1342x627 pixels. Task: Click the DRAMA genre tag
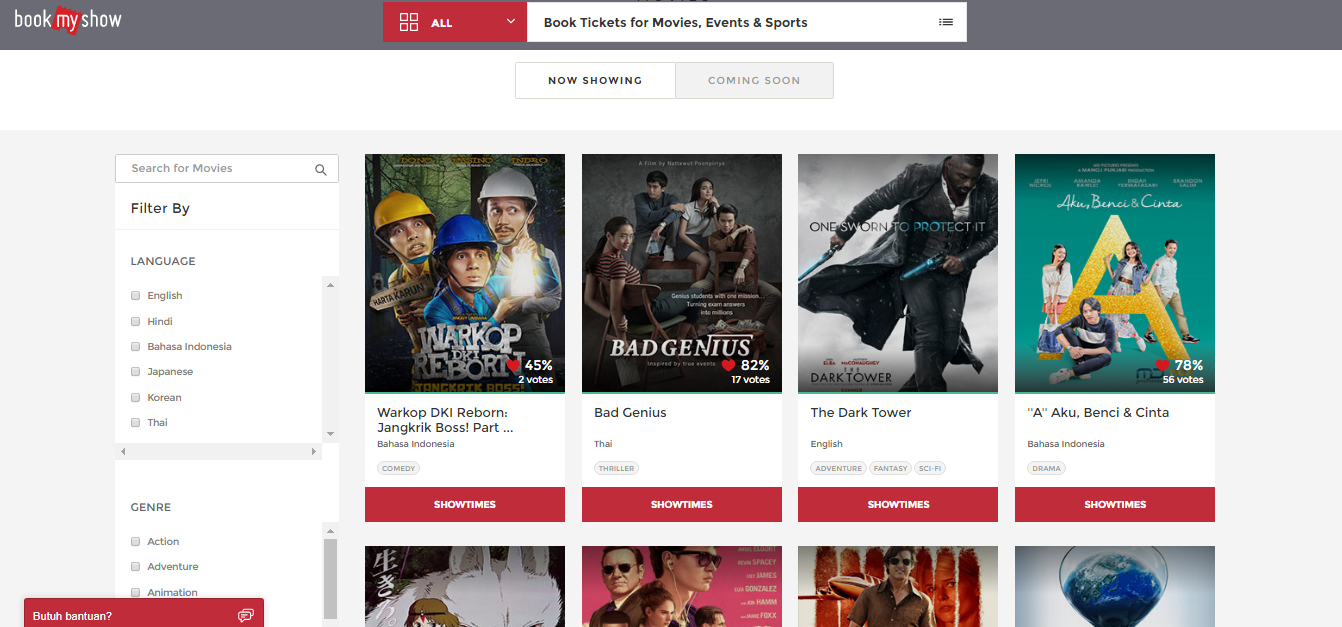(x=1047, y=468)
